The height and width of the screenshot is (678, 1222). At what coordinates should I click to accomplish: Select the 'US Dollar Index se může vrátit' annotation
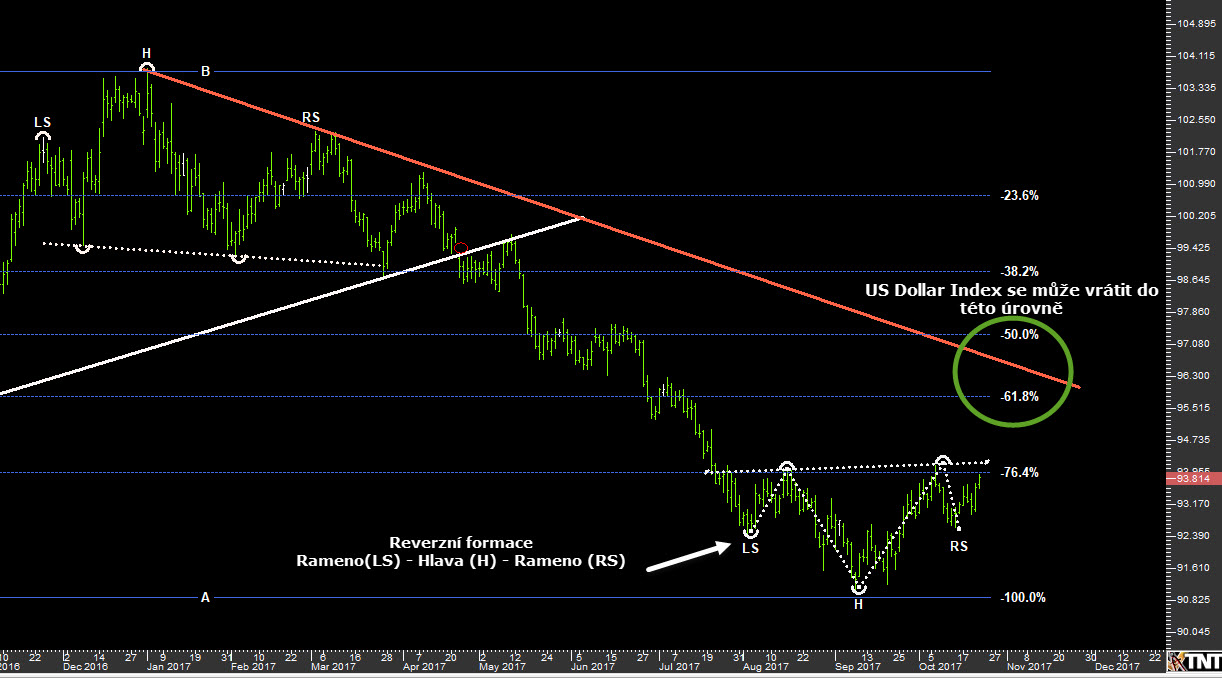pyautogui.click(x=1012, y=299)
